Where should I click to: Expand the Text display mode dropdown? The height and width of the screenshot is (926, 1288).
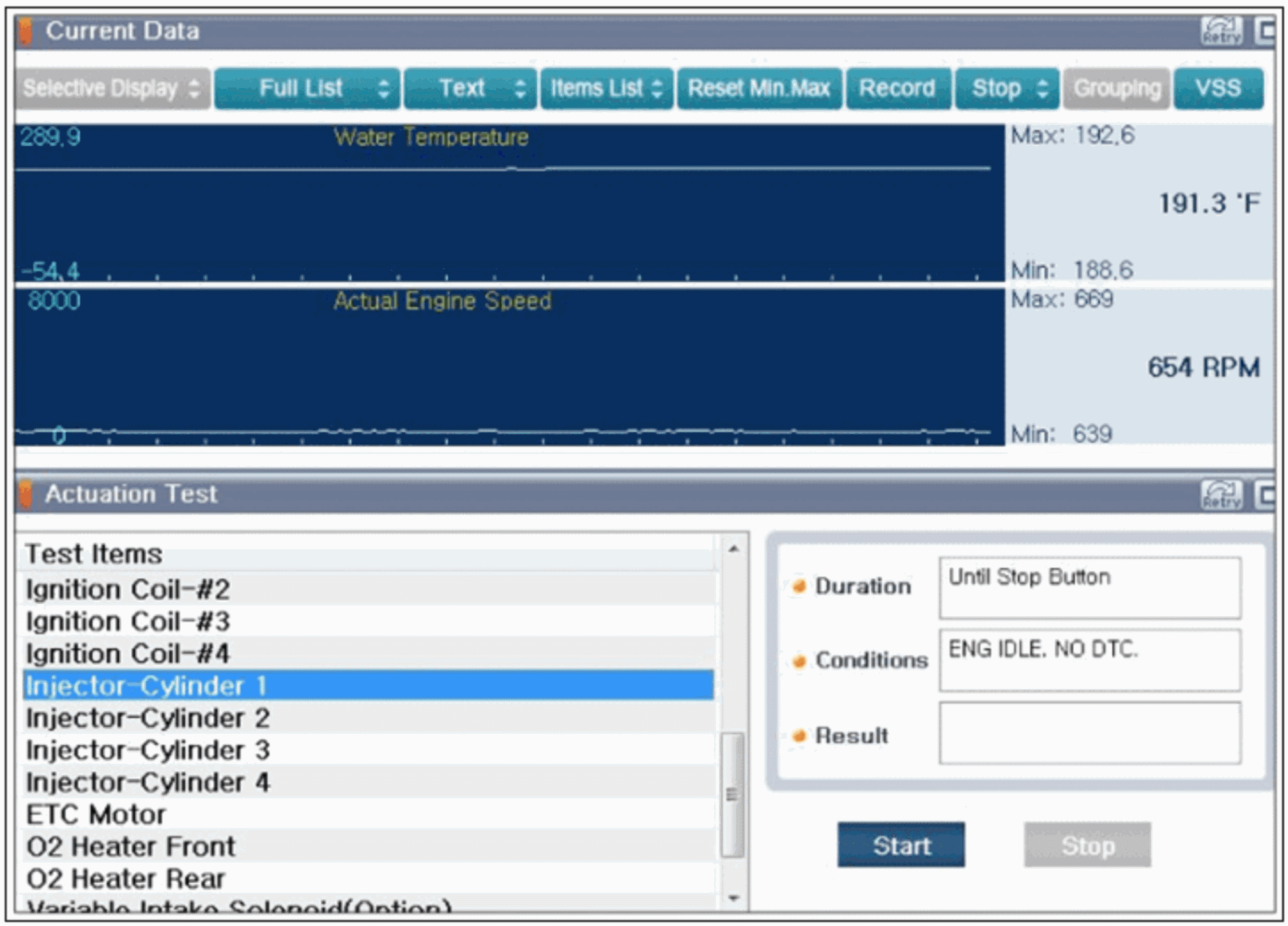pyautogui.click(x=471, y=88)
